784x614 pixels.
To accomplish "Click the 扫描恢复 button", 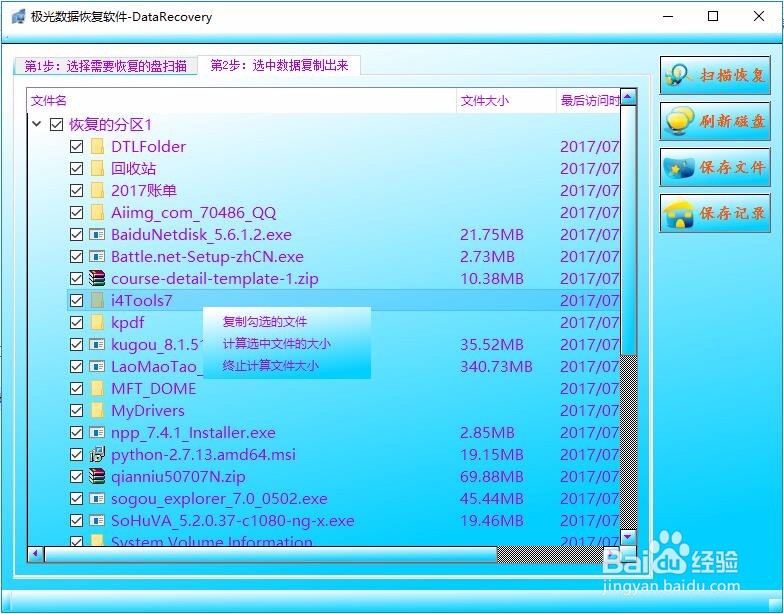I will (715, 75).
